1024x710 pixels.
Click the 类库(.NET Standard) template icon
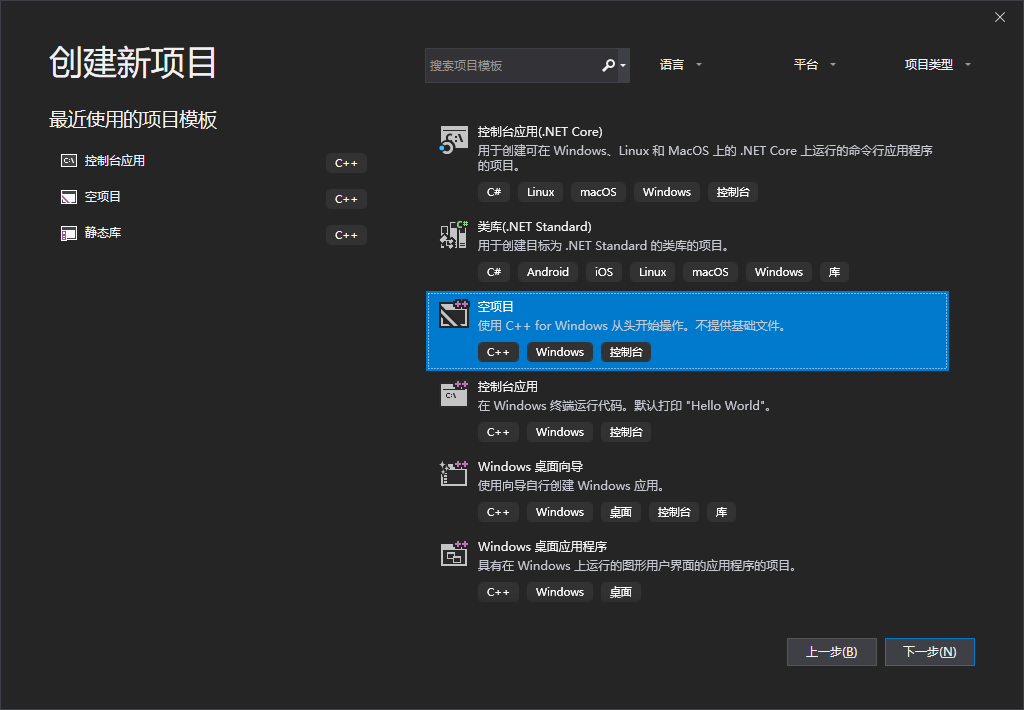[x=453, y=234]
